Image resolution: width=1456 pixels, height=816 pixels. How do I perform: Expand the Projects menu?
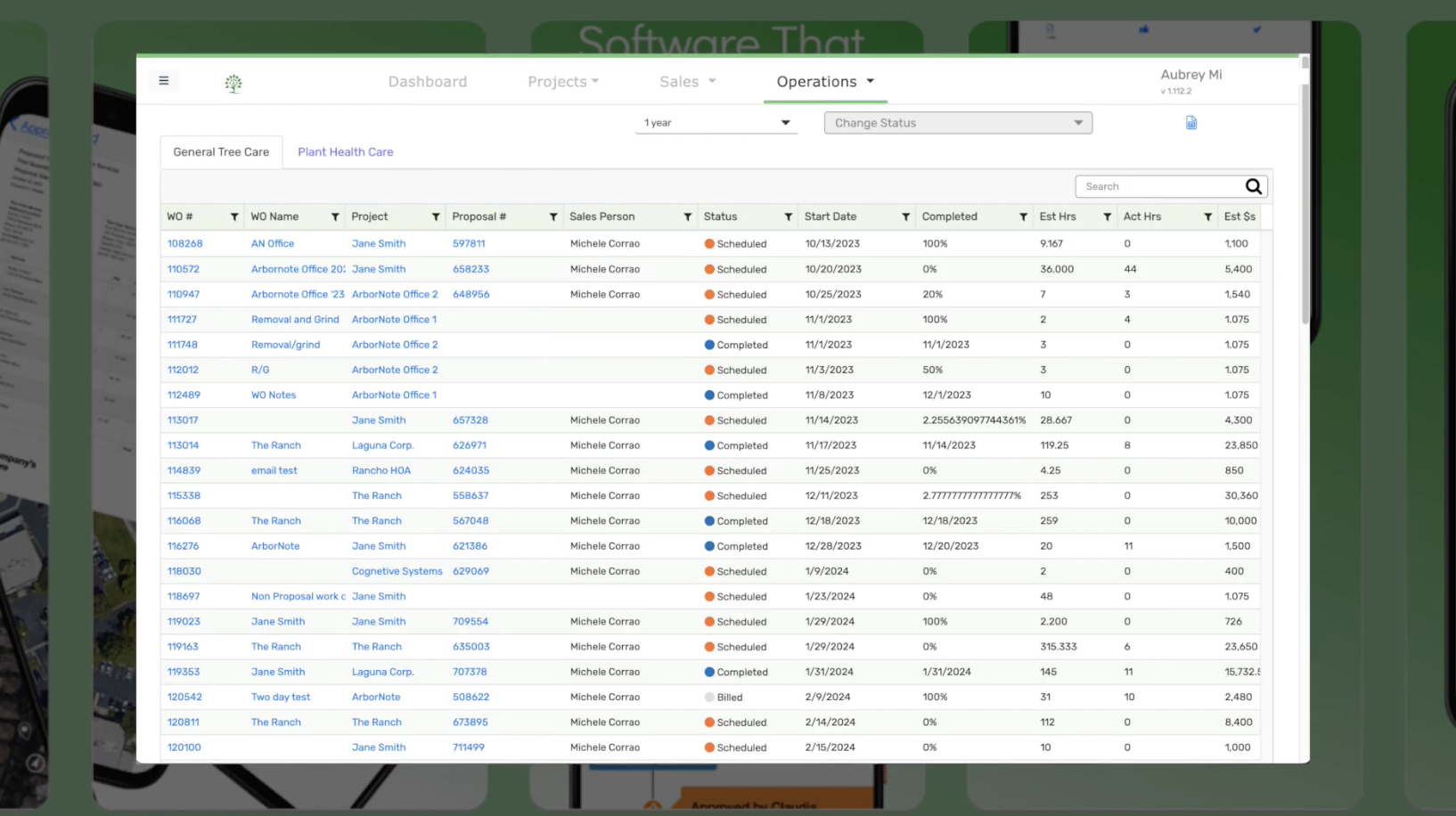563,81
